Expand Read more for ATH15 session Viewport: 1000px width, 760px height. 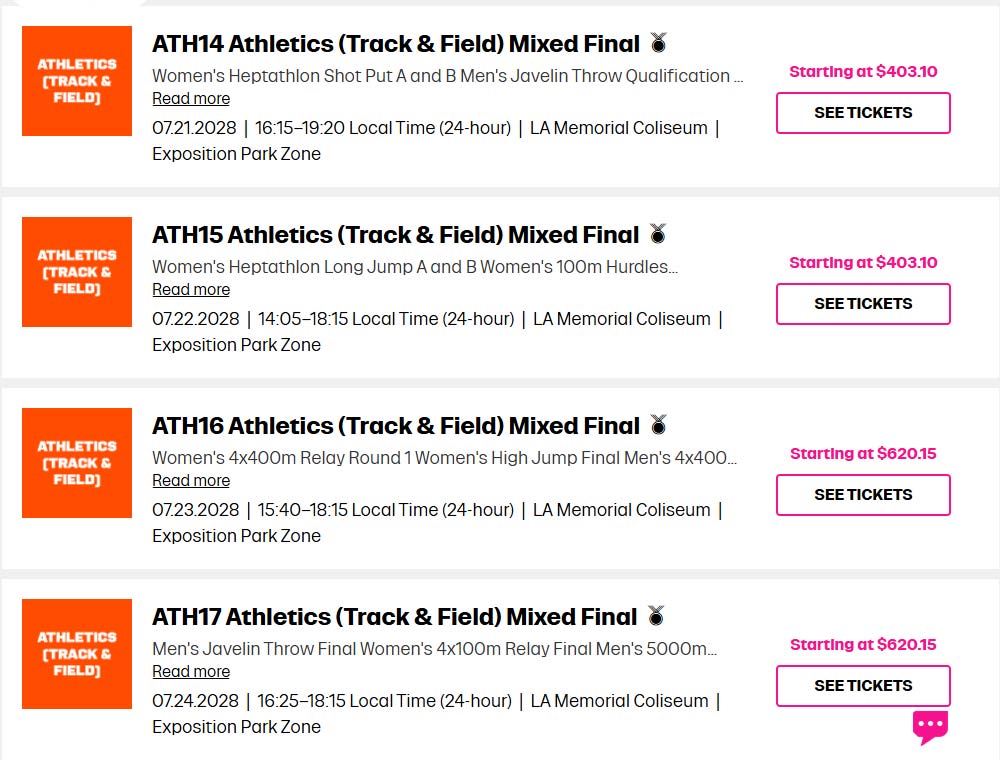pos(191,289)
